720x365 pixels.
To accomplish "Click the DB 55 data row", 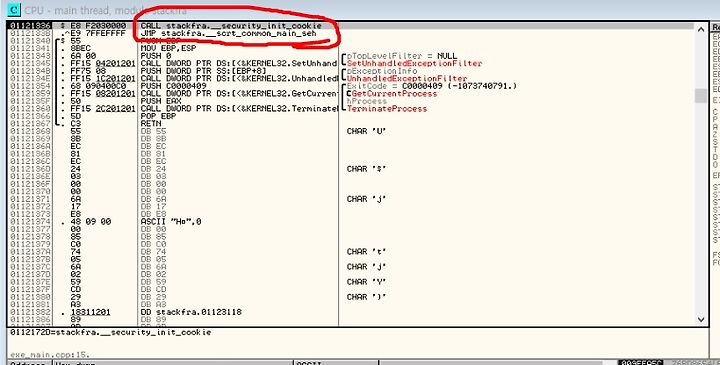I will click(153, 131).
